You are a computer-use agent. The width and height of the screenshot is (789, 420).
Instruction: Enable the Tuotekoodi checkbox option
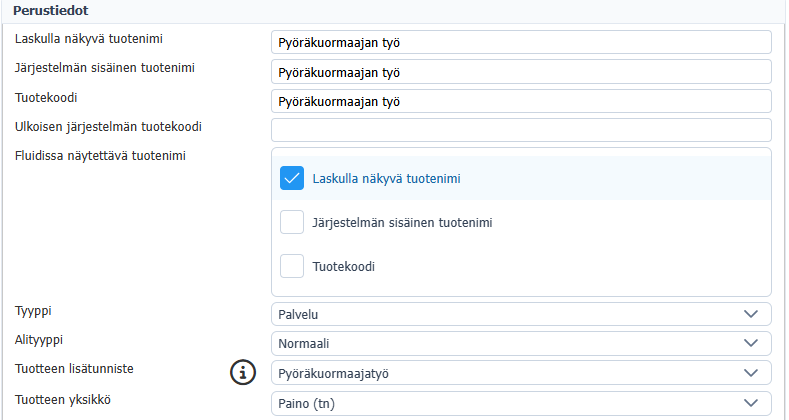pos(292,266)
